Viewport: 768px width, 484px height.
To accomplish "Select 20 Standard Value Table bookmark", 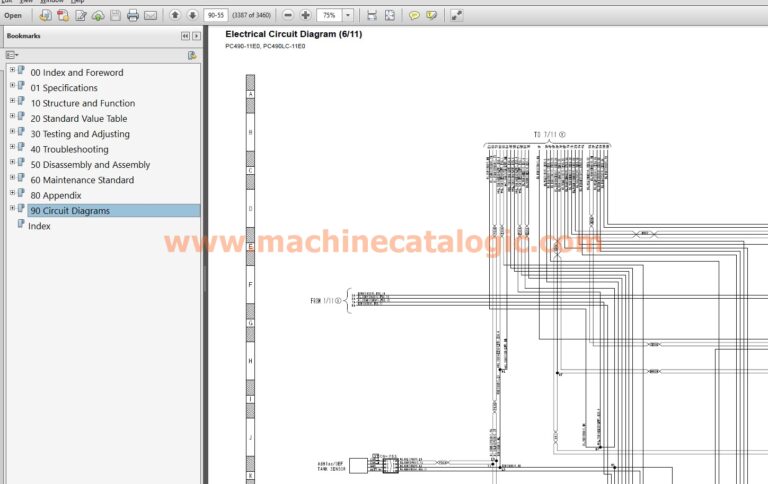I will [x=79, y=119].
